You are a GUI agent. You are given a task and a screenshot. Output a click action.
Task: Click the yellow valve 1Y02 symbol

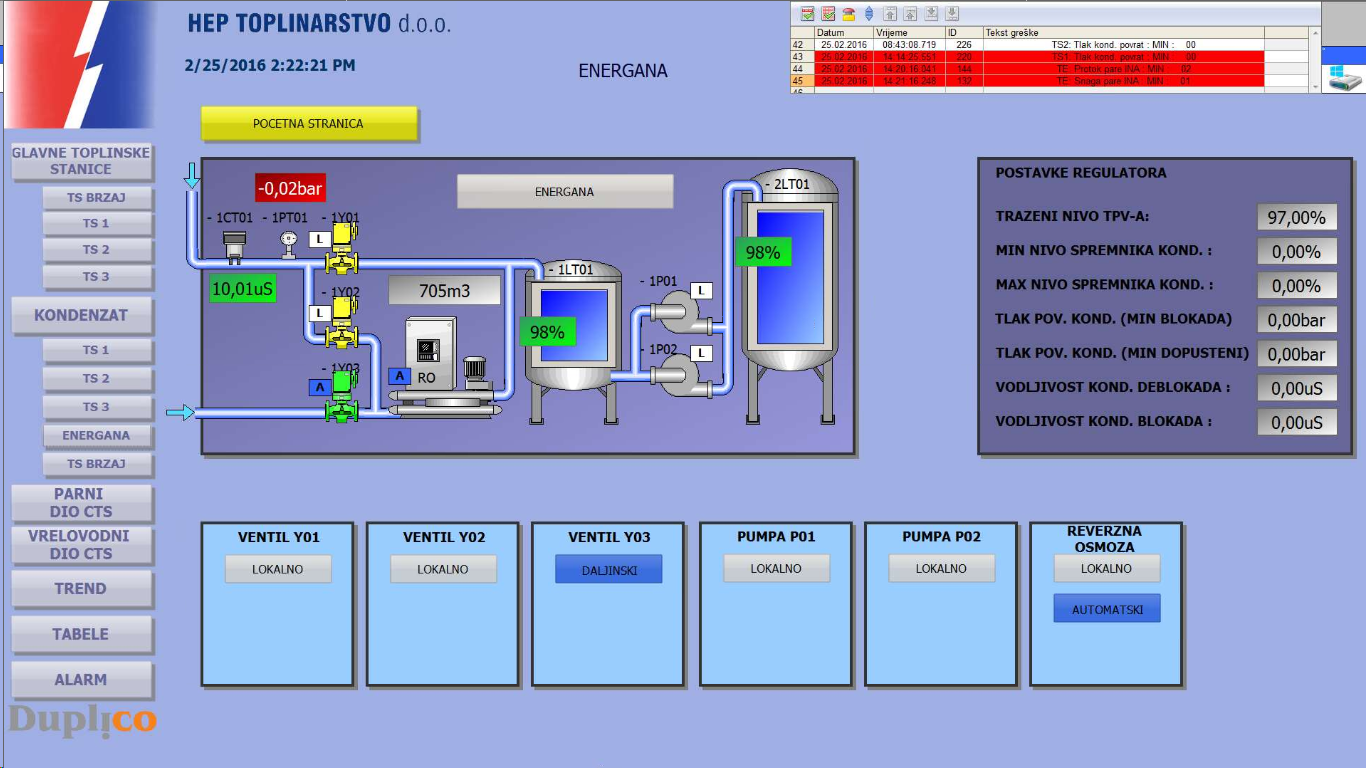[x=342, y=322]
